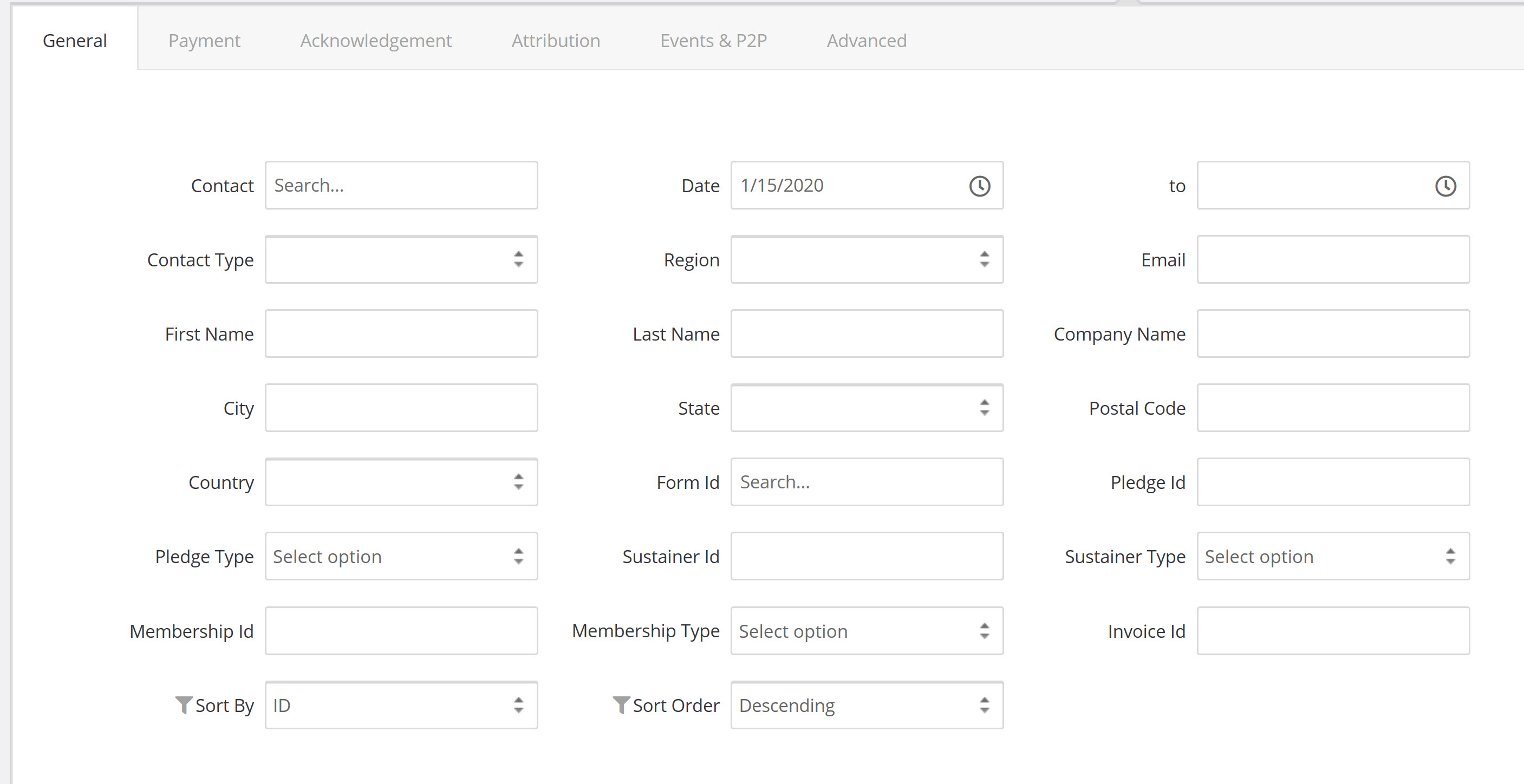Go to the Events & P2P tab
This screenshot has height=784, width=1524.
[713, 40]
